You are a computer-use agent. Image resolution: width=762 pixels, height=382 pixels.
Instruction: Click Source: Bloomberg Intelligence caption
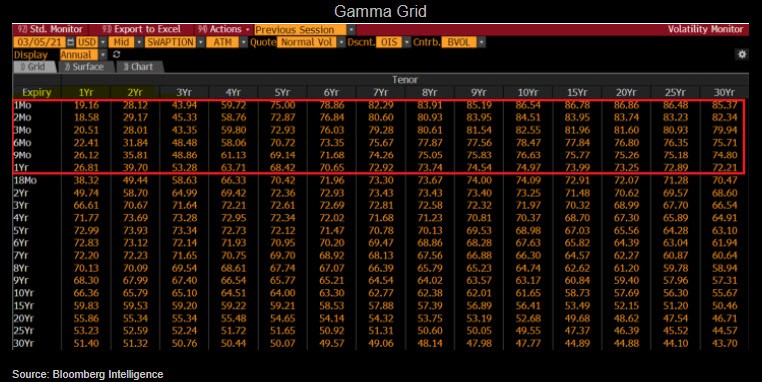(87, 374)
